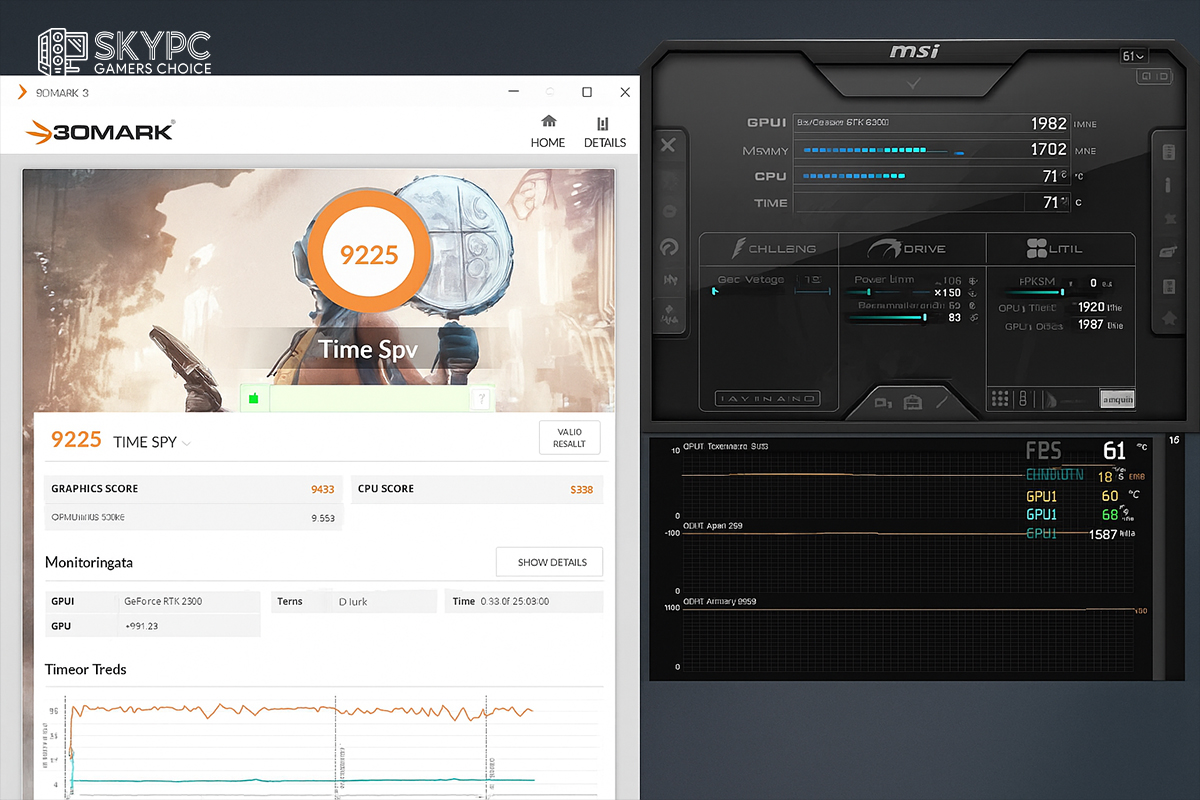
Task: Click the orange arrow icon in 3DMark title bar
Action: click(x=23, y=93)
